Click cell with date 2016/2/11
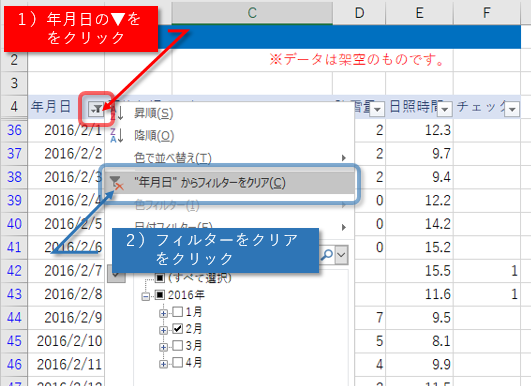The image size is (531, 386). coord(66,364)
